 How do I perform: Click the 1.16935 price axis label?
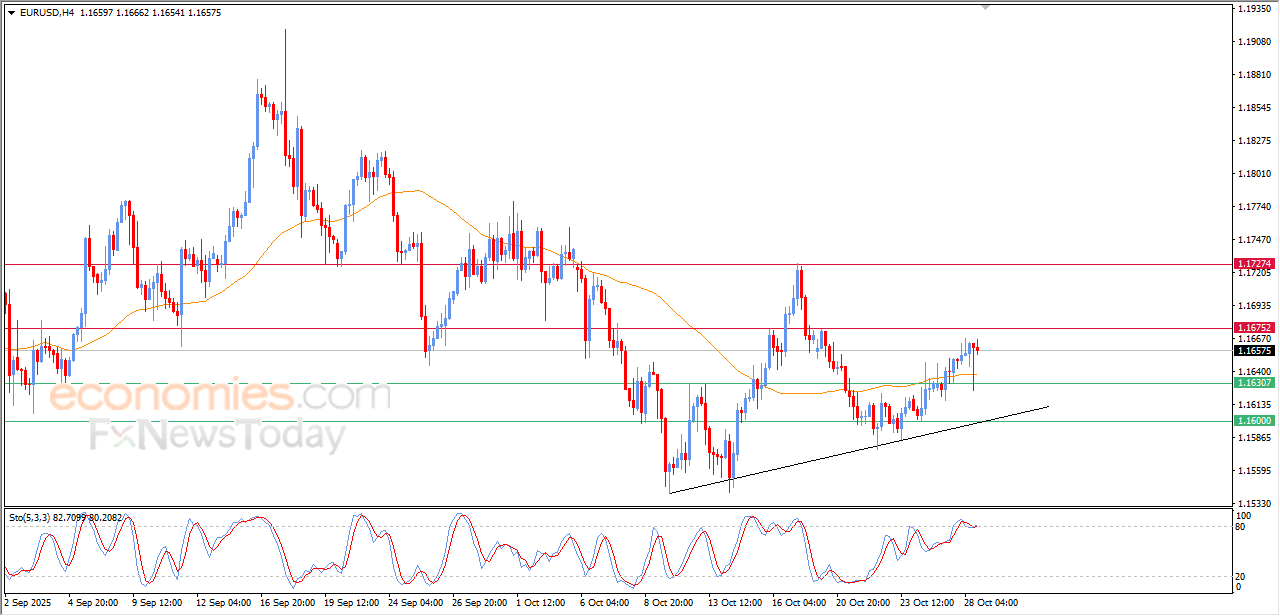point(1254,306)
